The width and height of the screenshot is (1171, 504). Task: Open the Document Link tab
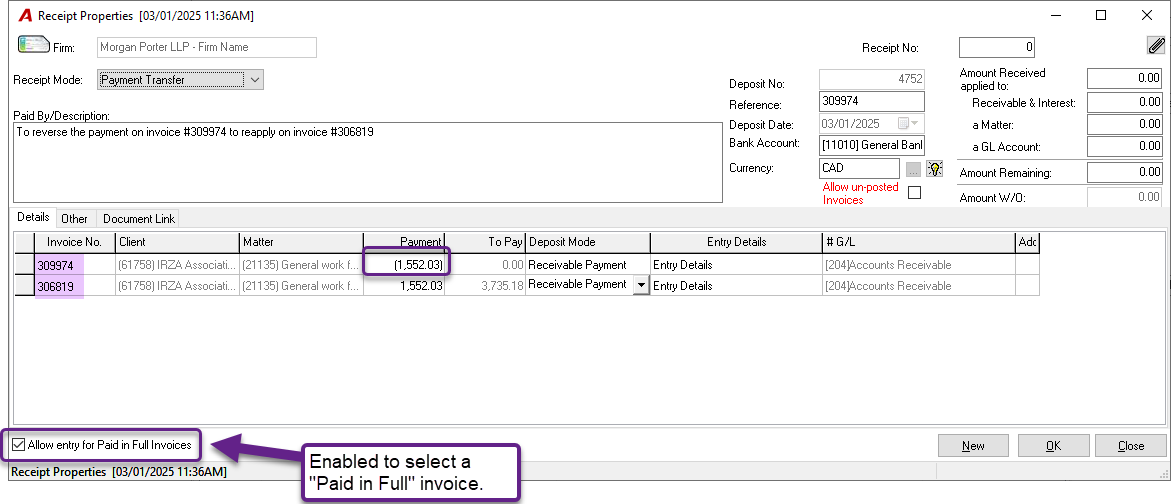[x=139, y=219]
